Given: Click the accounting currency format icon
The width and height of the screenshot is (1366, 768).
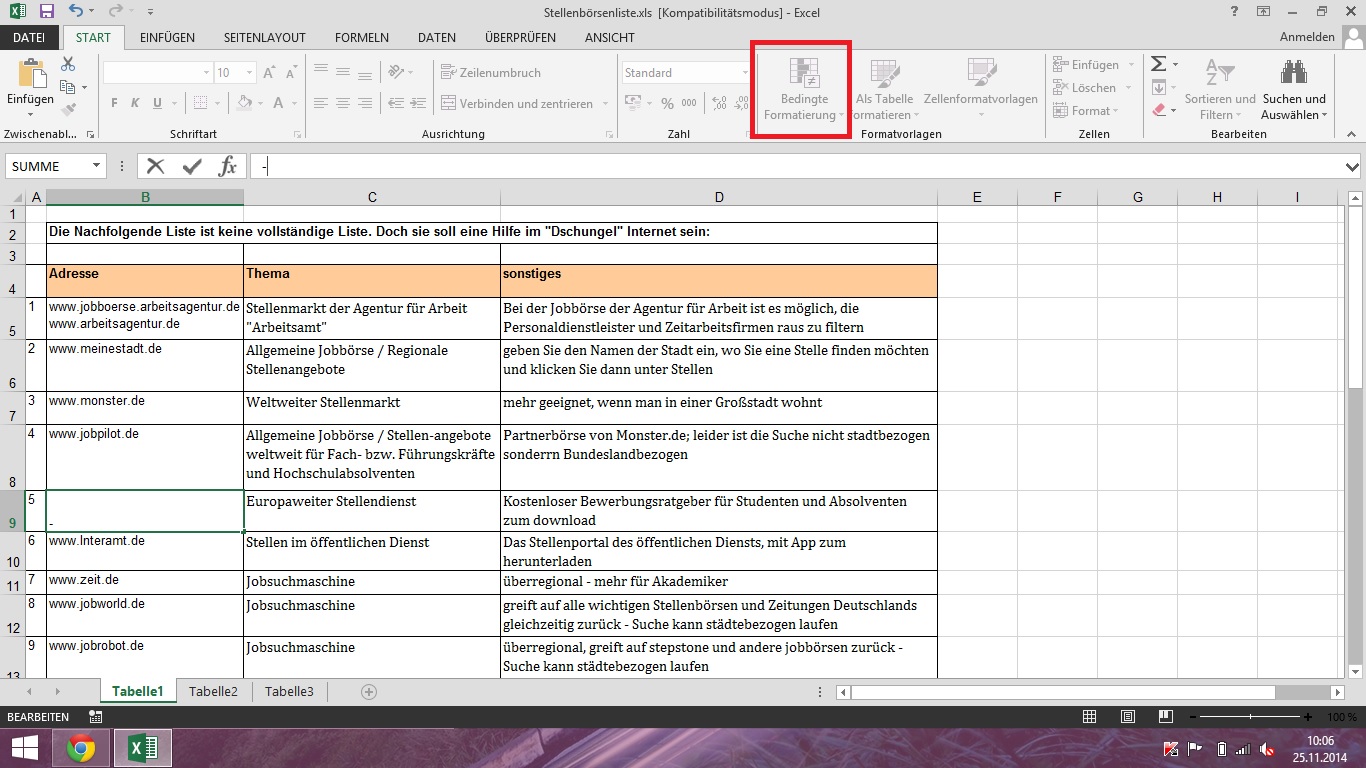Looking at the screenshot, I should [x=631, y=103].
